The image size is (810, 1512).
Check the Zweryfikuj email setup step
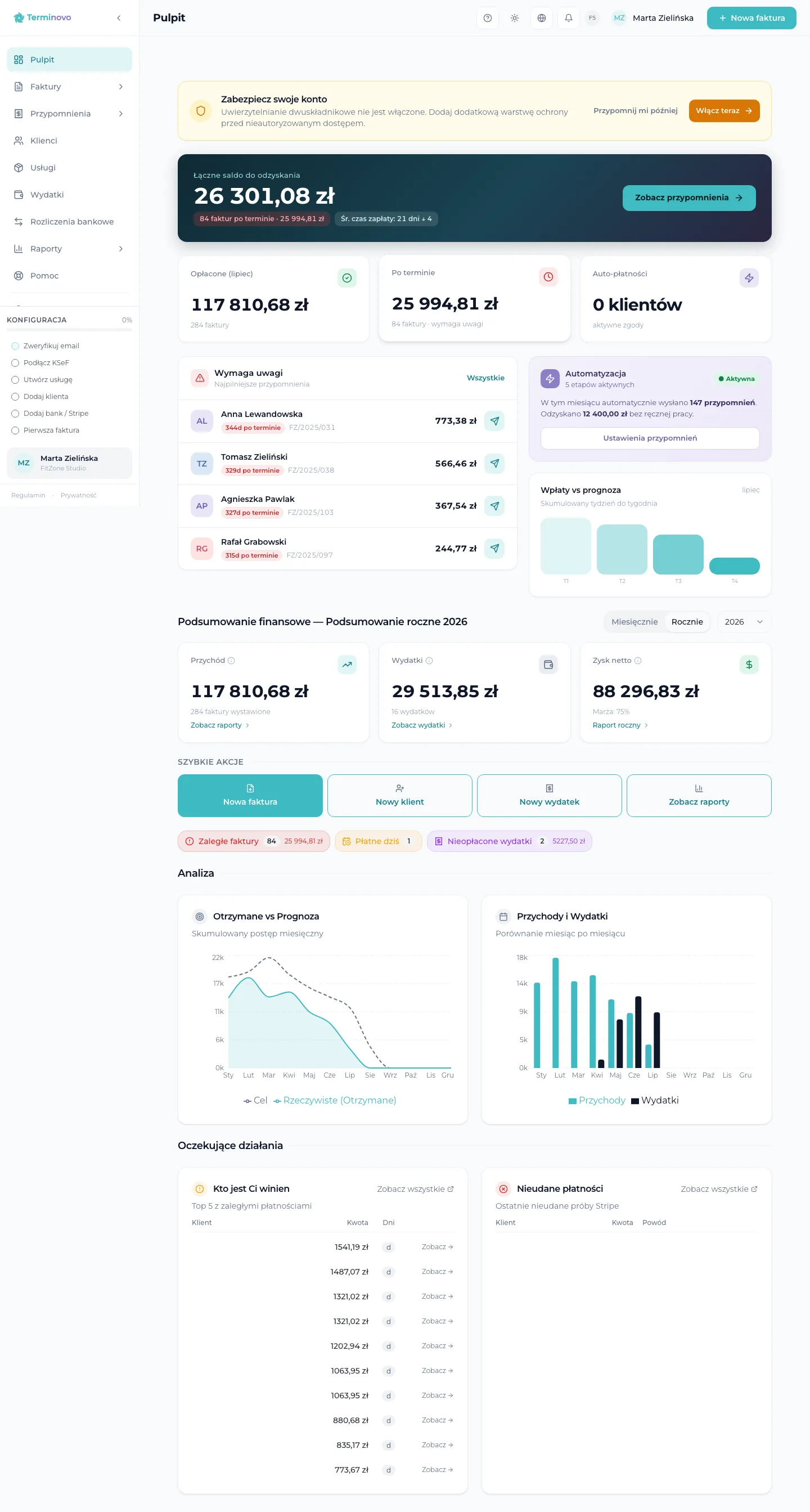[15, 346]
